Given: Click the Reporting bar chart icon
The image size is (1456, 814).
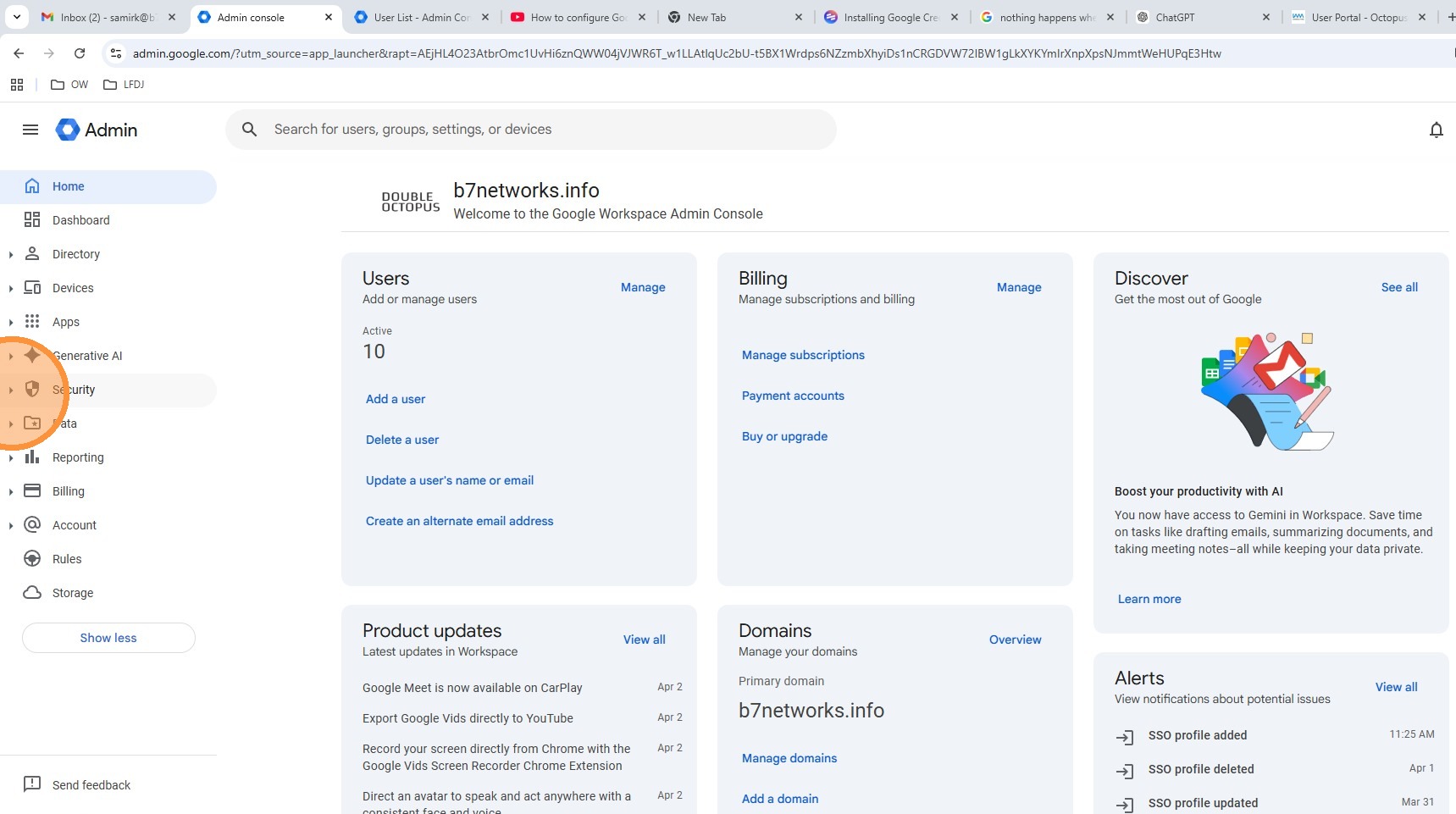Looking at the screenshot, I should (32, 457).
